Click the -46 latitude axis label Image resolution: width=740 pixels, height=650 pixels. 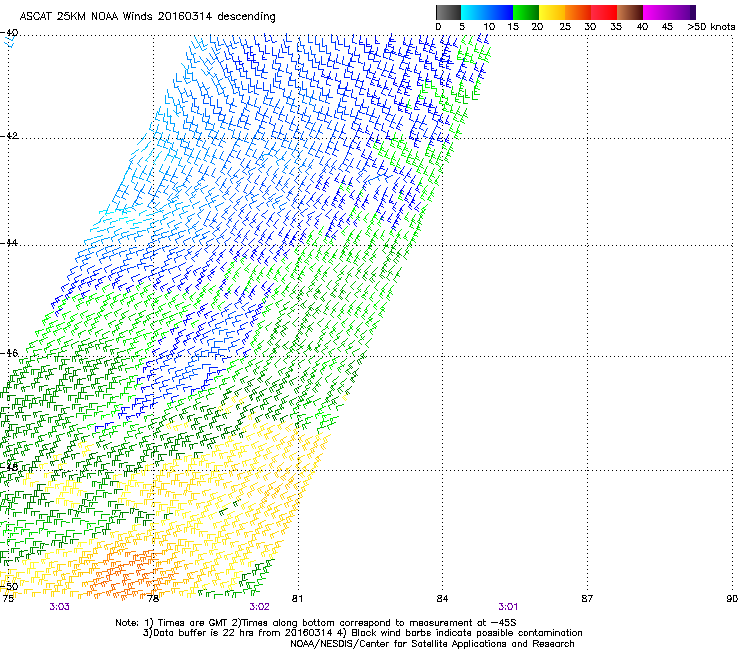[x=9, y=353]
